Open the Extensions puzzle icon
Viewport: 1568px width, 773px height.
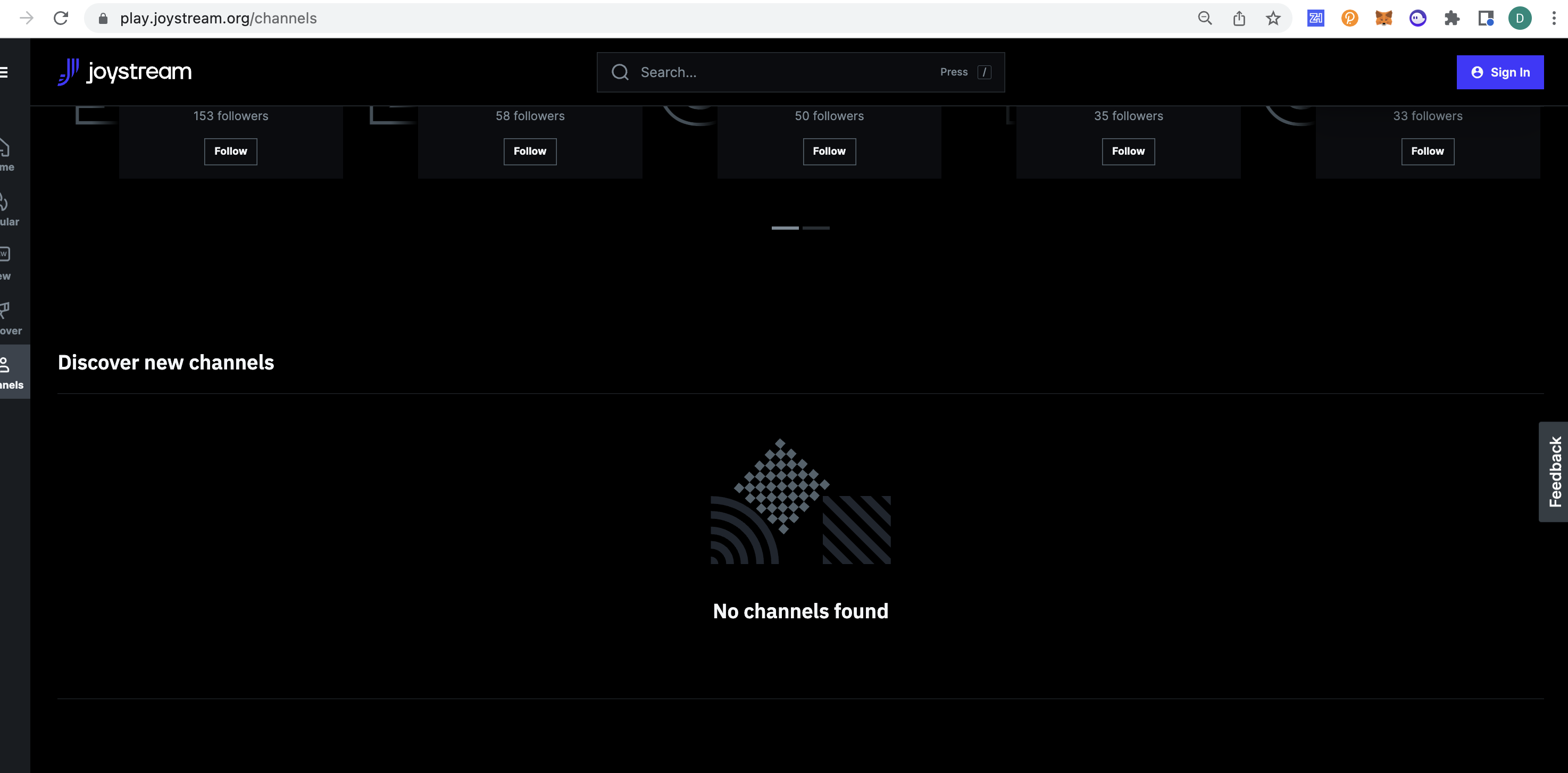1452,18
